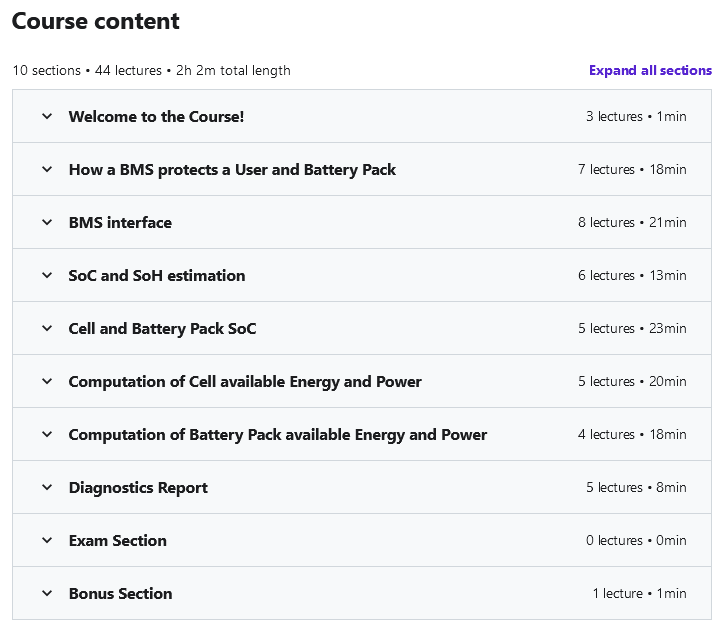726x631 pixels.
Task: Expand the chevron for "Diagnostics Report"
Action: tap(47, 488)
